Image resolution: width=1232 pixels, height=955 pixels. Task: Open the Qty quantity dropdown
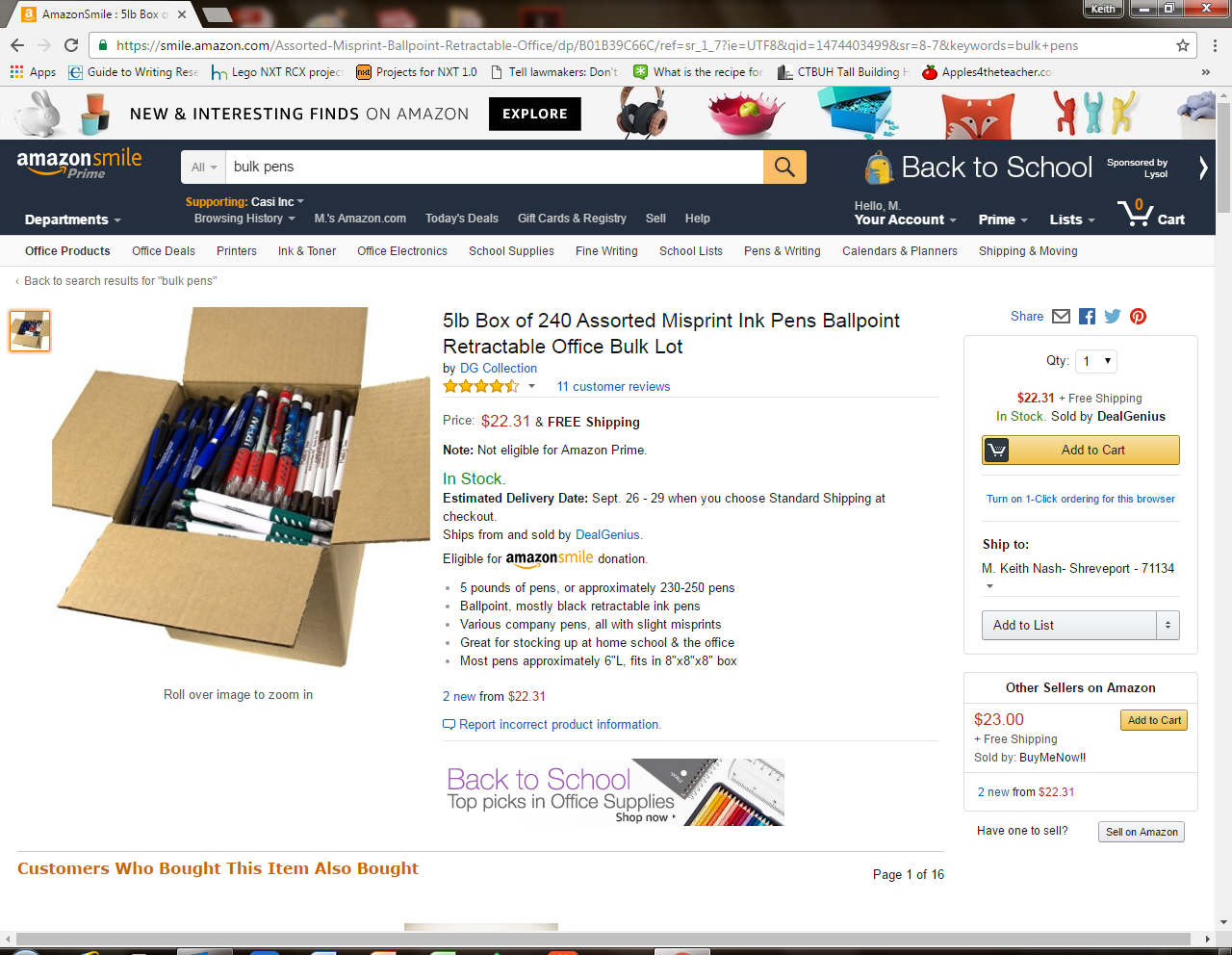pyautogui.click(x=1096, y=361)
